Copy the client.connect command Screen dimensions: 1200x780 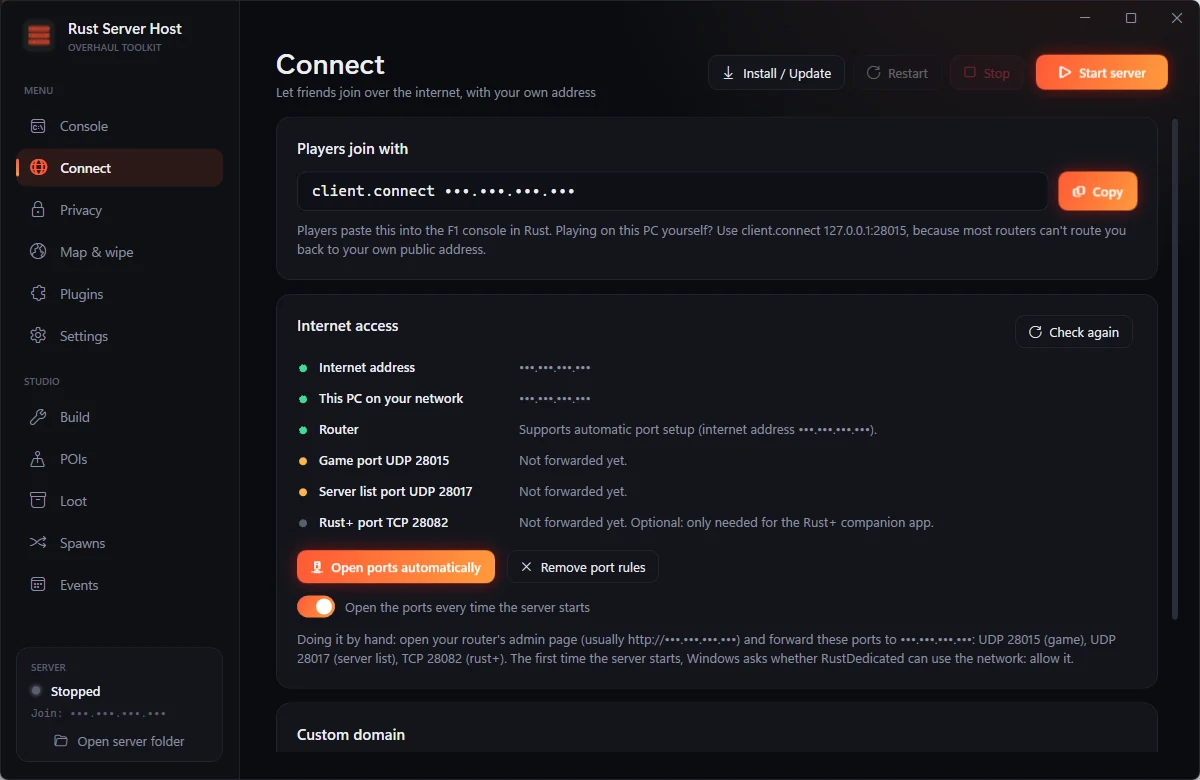coord(1097,192)
